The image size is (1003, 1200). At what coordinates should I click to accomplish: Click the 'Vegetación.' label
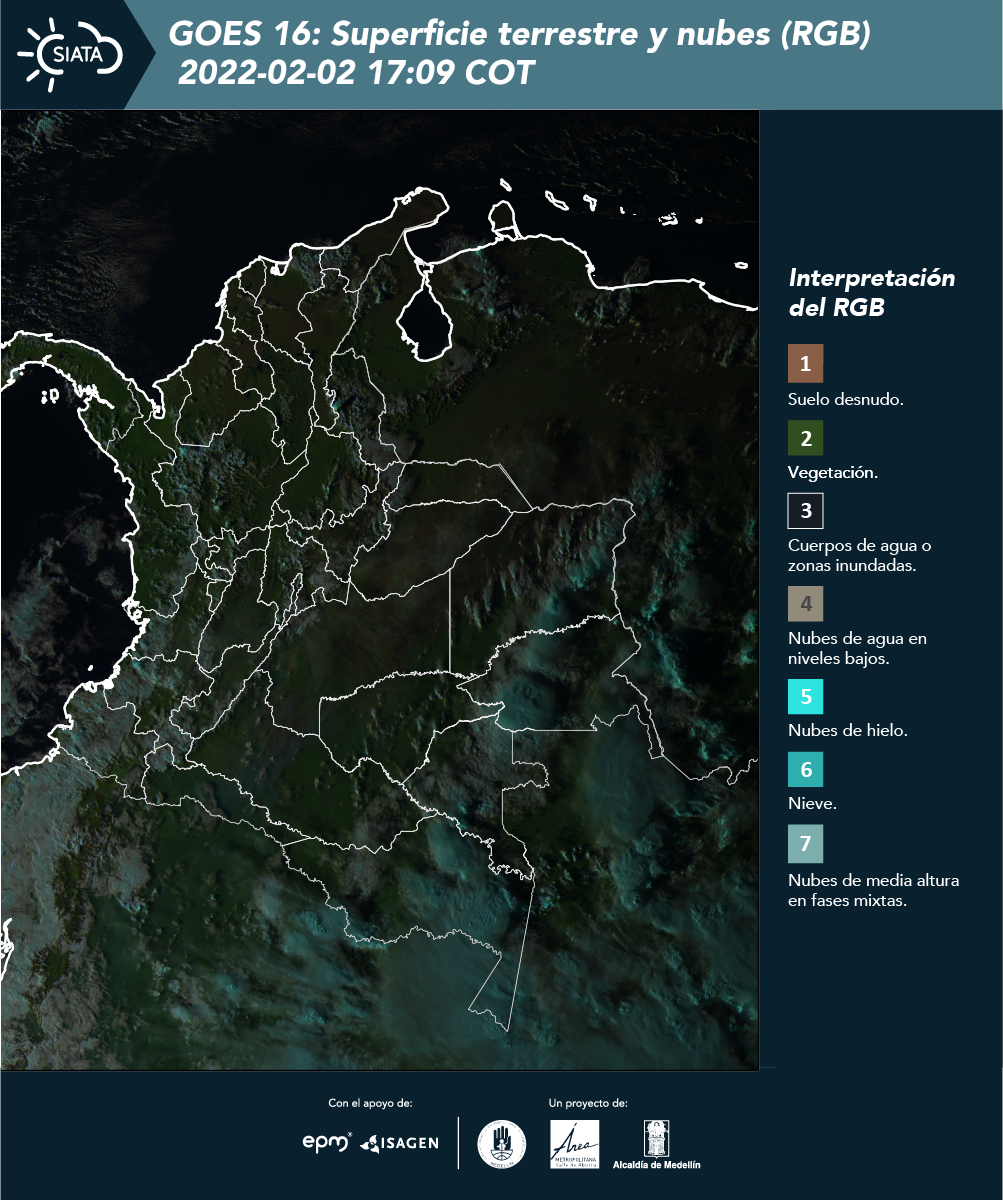coord(833,473)
